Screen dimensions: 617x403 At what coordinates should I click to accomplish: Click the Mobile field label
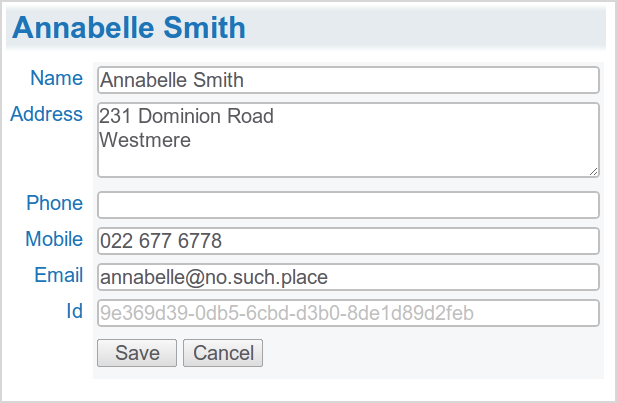click(x=54, y=239)
